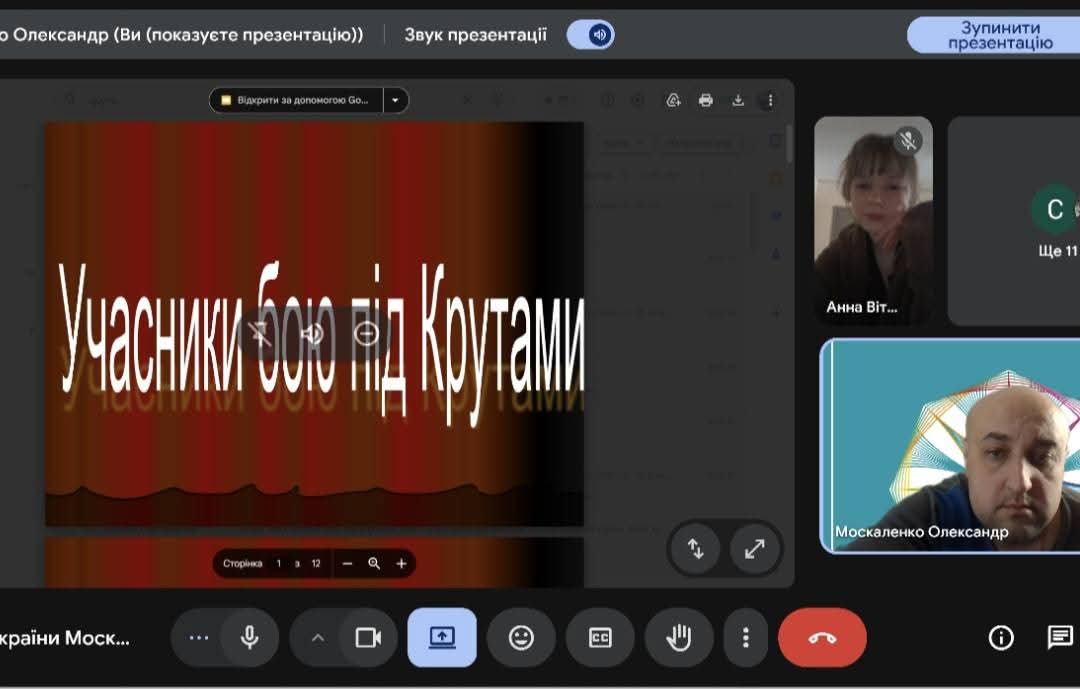Screen dimensions: 1080x689
Task: Click the printer icon in viewer toolbar
Action: pyautogui.click(x=706, y=100)
